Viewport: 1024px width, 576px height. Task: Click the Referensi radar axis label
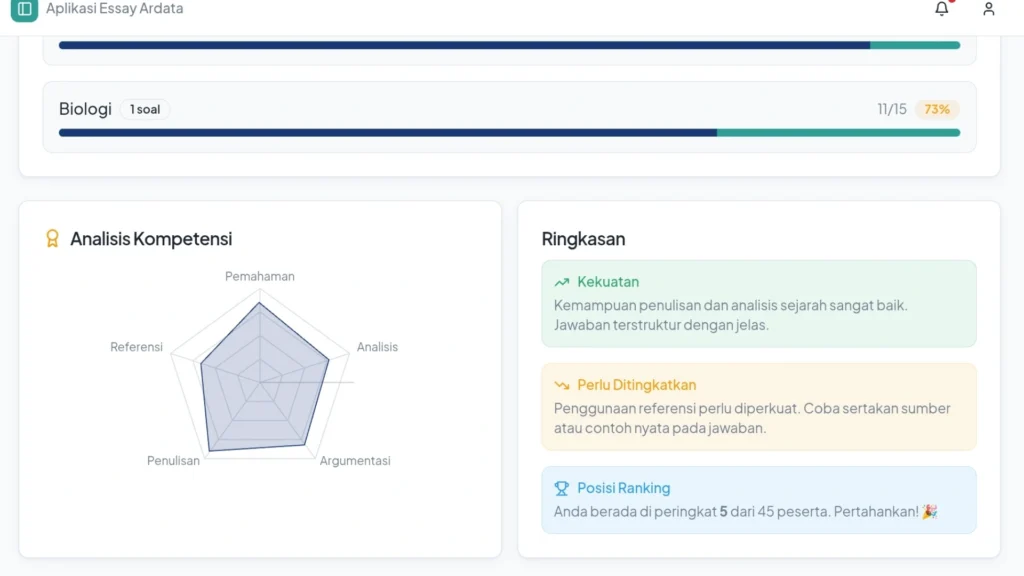point(136,347)
